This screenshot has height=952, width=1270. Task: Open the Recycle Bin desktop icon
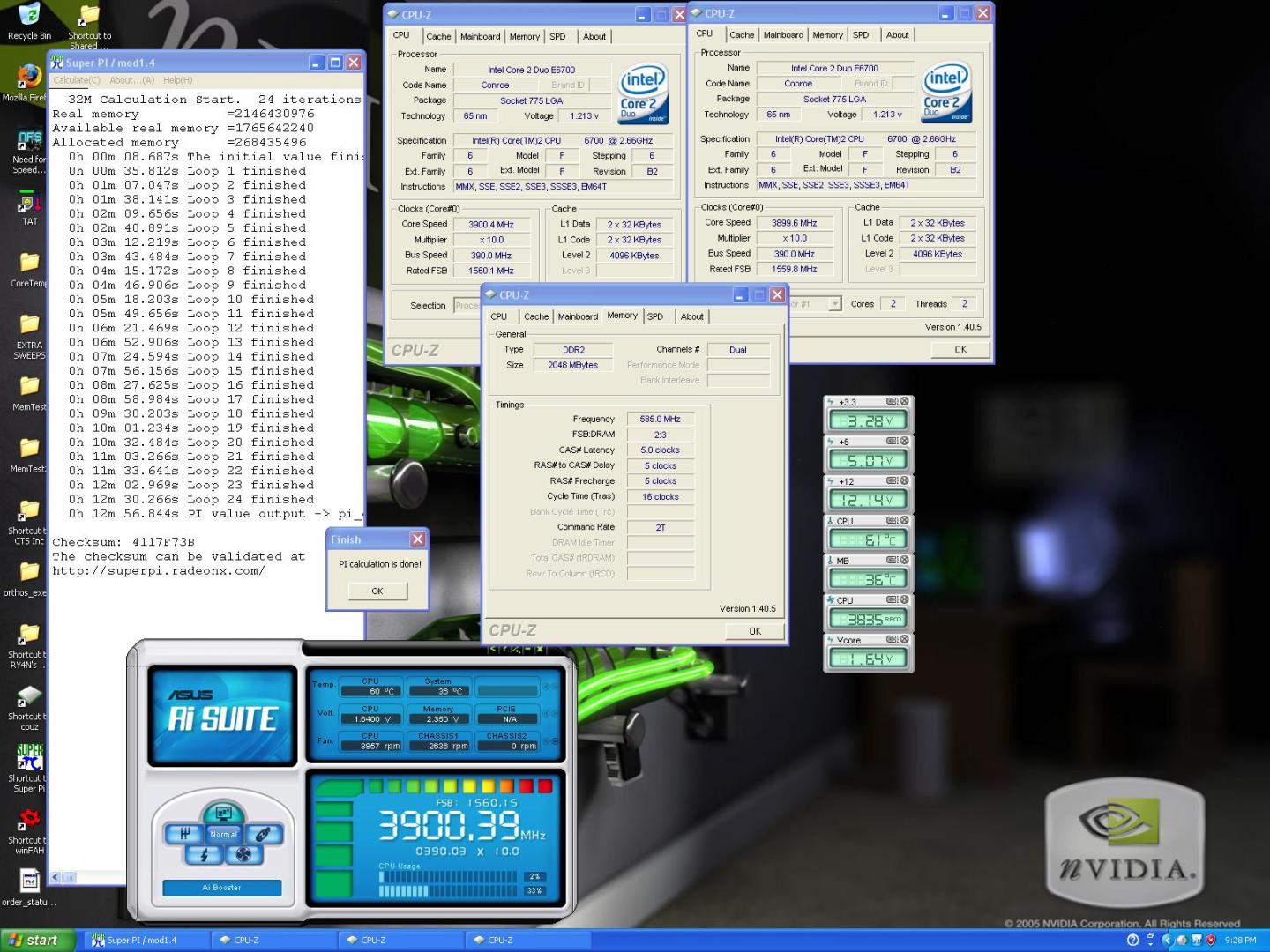[x=29, y=21]
